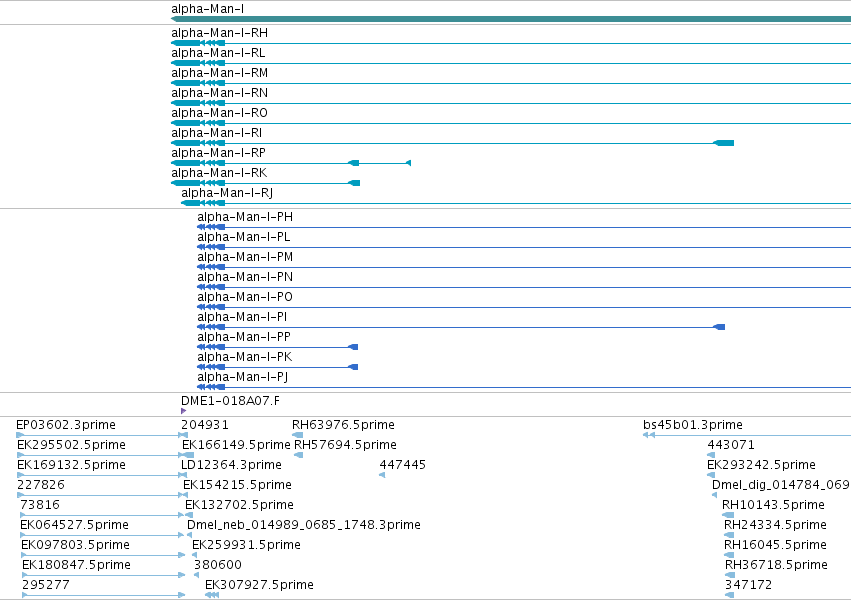Select transcript alpha-Man-I-RK label
The image size is (851, 600).
(x=219, y=174)
